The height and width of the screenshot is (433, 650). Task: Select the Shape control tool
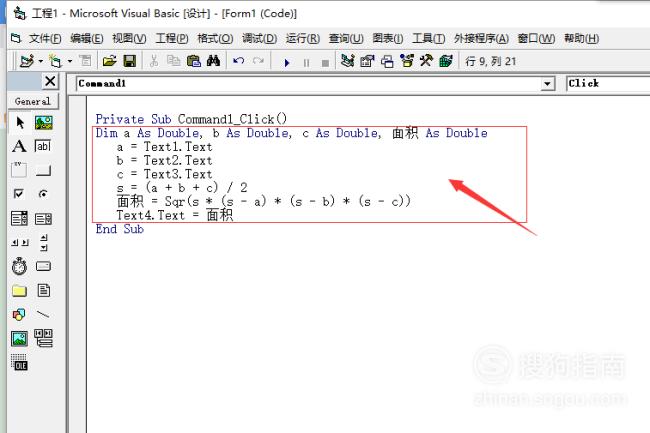tap(19, 315)
